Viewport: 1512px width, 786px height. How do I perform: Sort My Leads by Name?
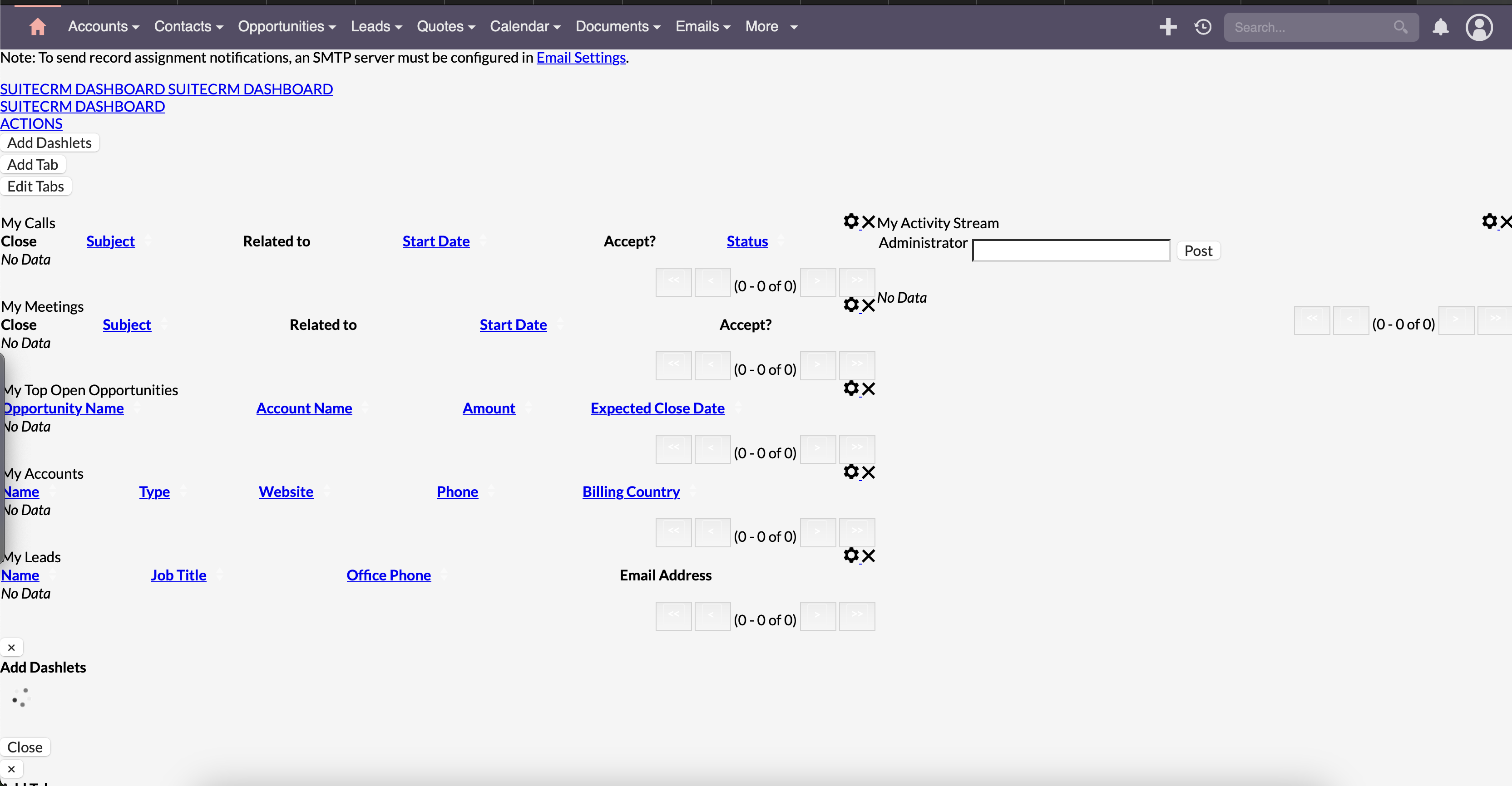pos(20,575)
